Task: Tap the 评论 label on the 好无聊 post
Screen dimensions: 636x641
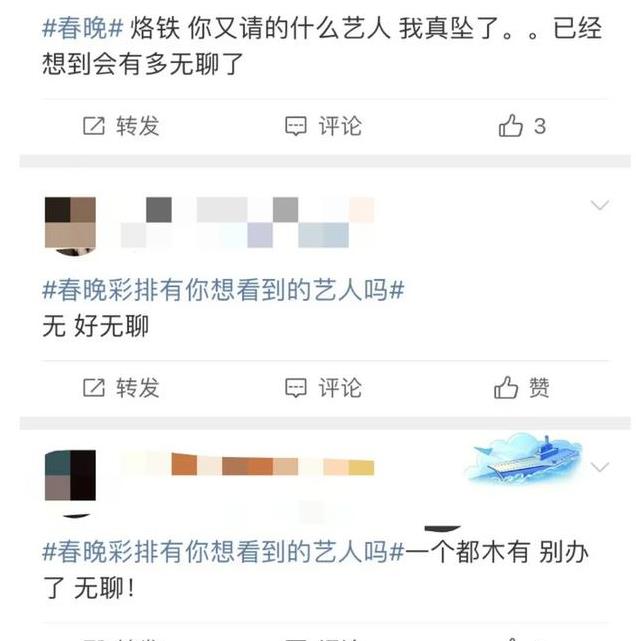Action: pyautogui.click(x=340, y=387)
